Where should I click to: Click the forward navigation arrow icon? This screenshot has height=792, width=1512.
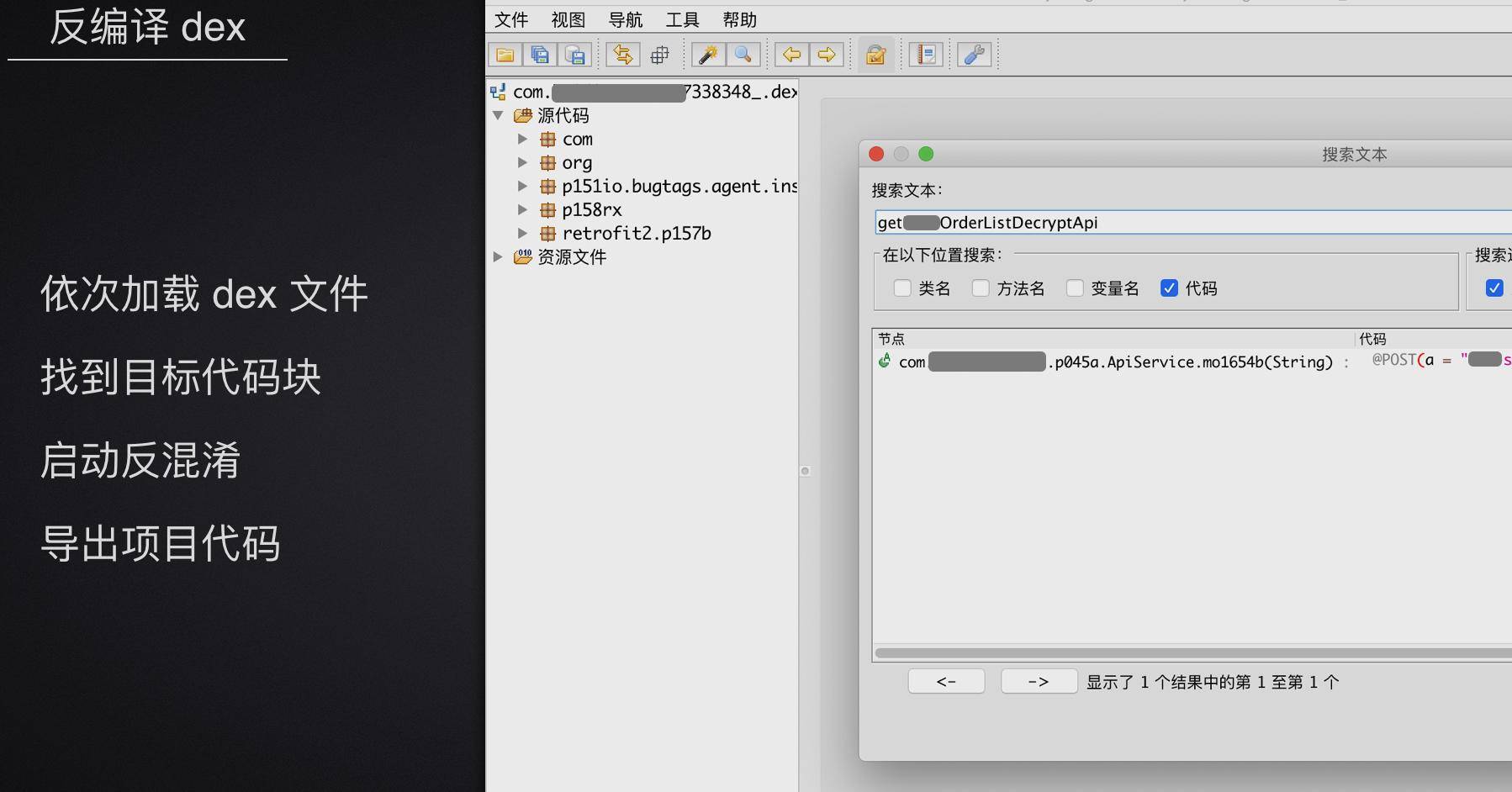(827, 55)
